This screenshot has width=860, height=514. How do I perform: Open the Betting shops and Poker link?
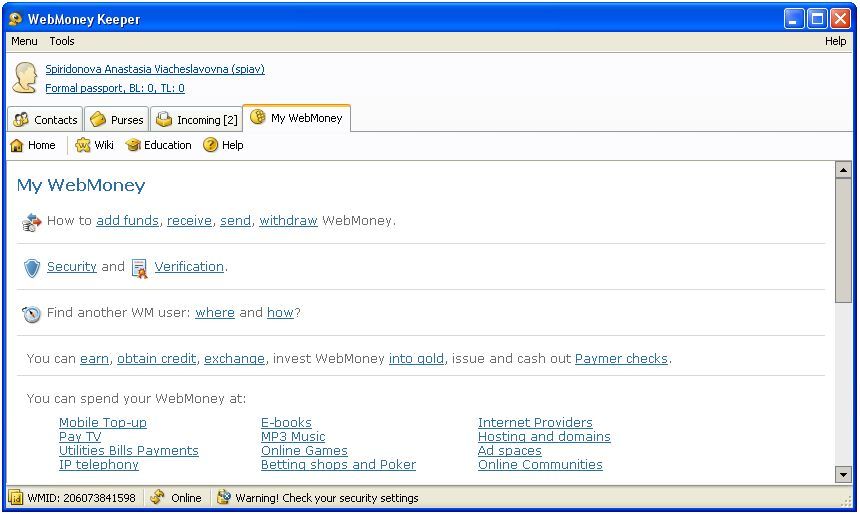point(338,465)
